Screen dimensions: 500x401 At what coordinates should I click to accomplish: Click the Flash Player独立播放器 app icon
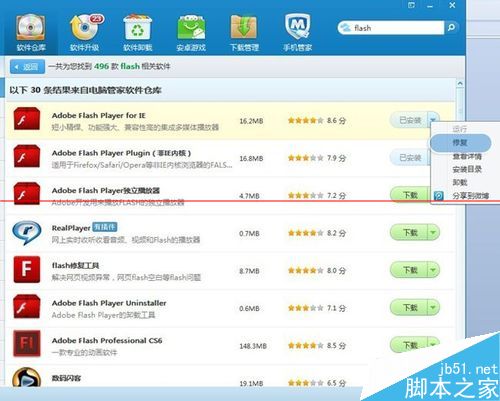tap(27, 194)
